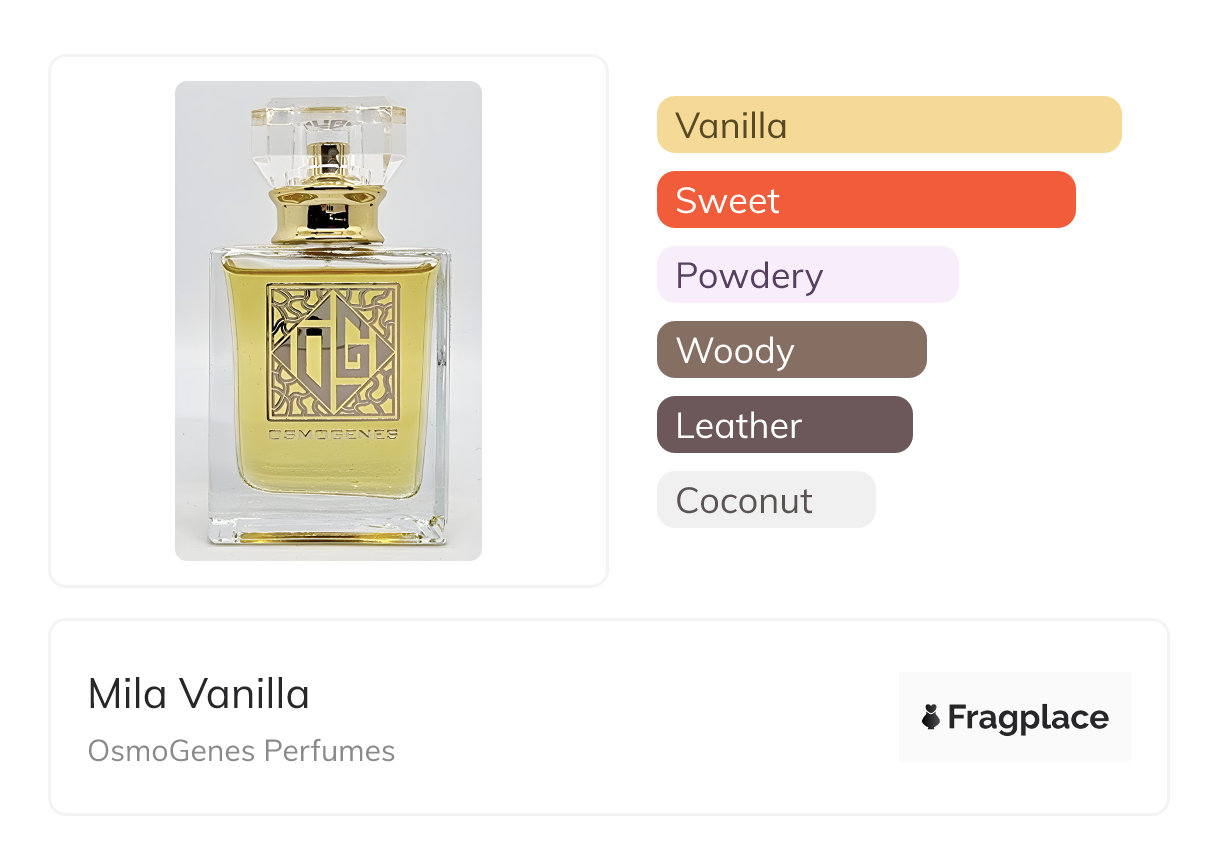This screenshot has height=864, width=1218.
Task: Open the OsmoGenes Perfumes brand link
Action: [x=241, y=751]
